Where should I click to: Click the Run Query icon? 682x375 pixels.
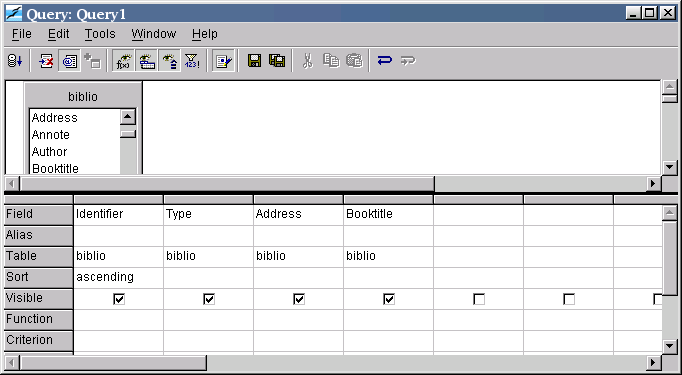pos(15,60)
